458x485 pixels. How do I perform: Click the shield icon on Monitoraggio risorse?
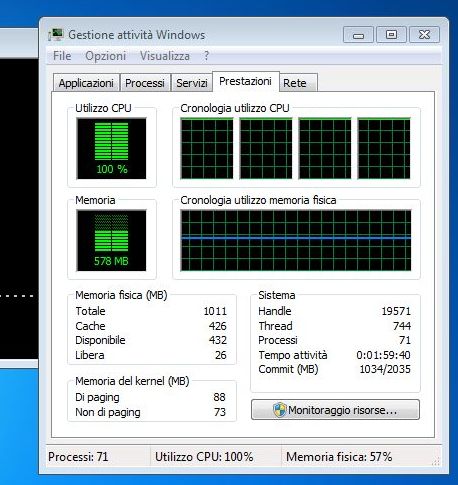coord(280,410)
